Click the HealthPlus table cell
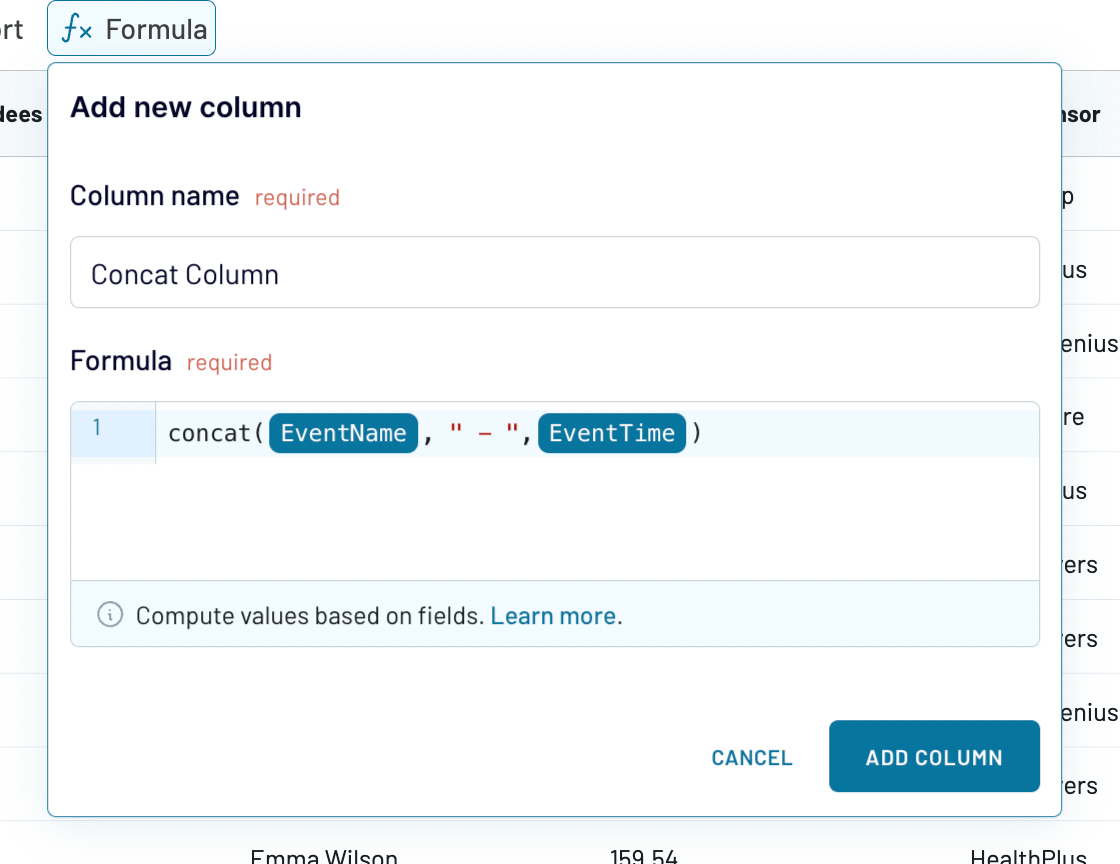Image resolution: width=1120 pixels, height=864 pixels. pos(1028,855)
